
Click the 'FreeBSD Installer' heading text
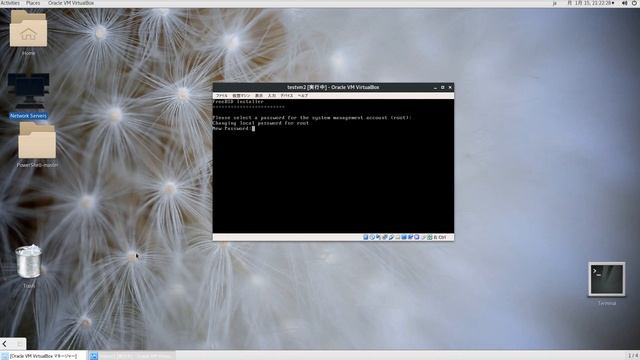pos(238,102)
